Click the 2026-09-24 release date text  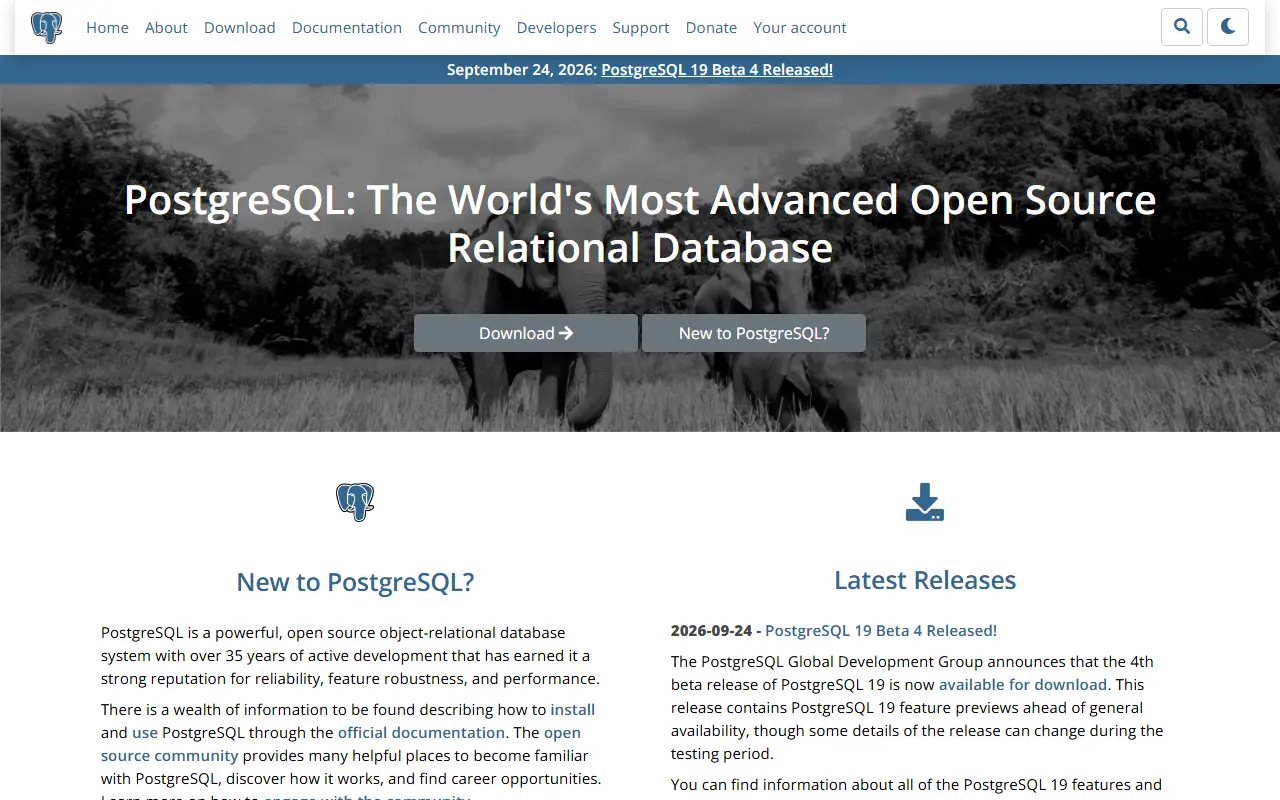click(x=711, y=630)
